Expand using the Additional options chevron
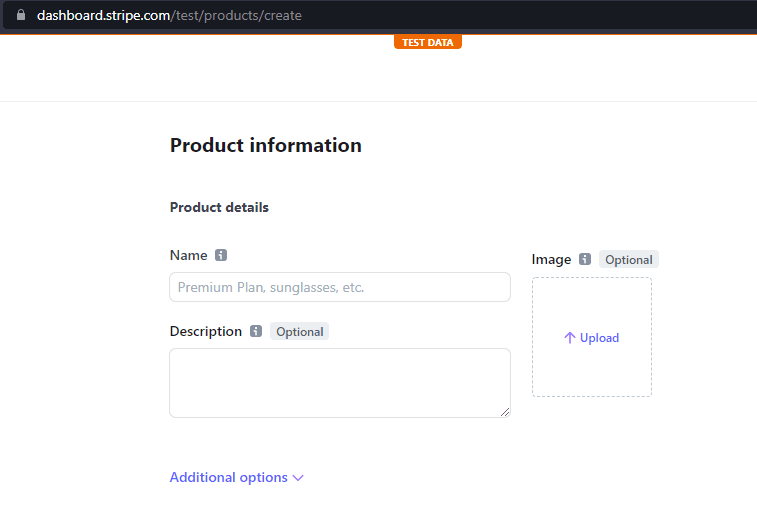 coord(298,478)
